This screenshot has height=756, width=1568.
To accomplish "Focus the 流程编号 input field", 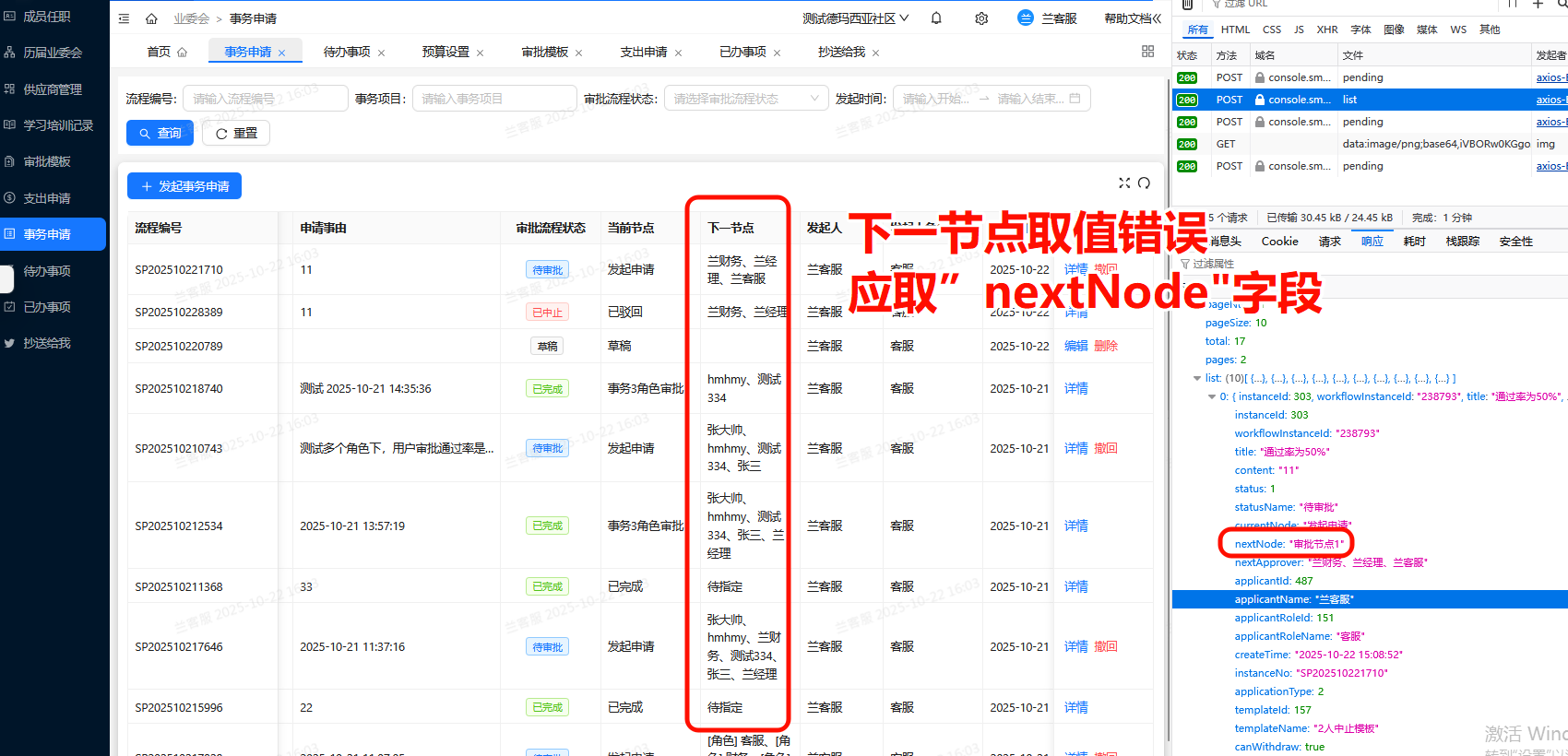I will [x=265, y=99].
